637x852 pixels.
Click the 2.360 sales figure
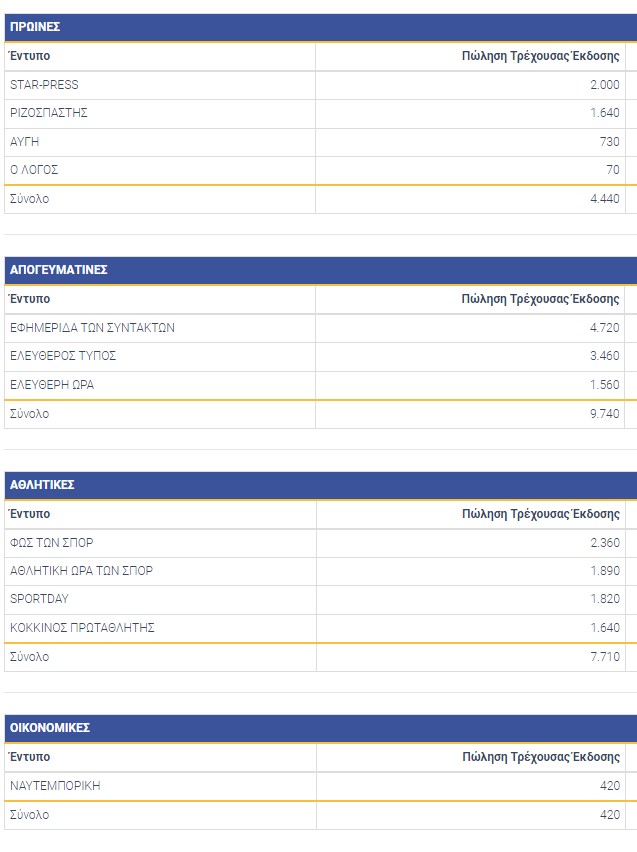[605, 543]
